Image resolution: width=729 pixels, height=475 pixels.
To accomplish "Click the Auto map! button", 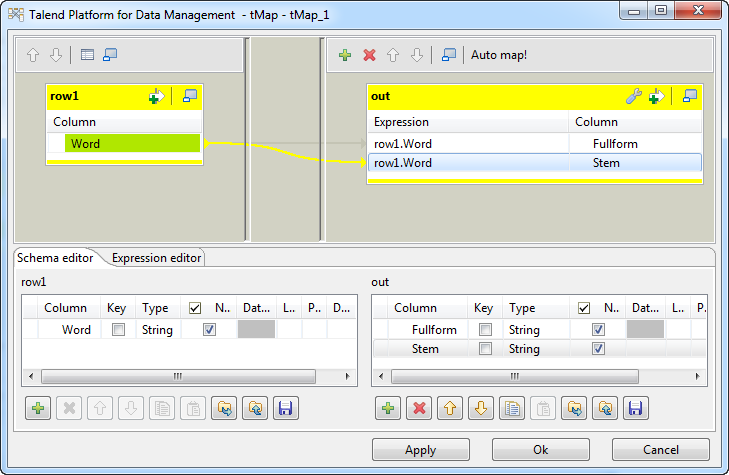I will pyautogui.click(x=499, y=55).
